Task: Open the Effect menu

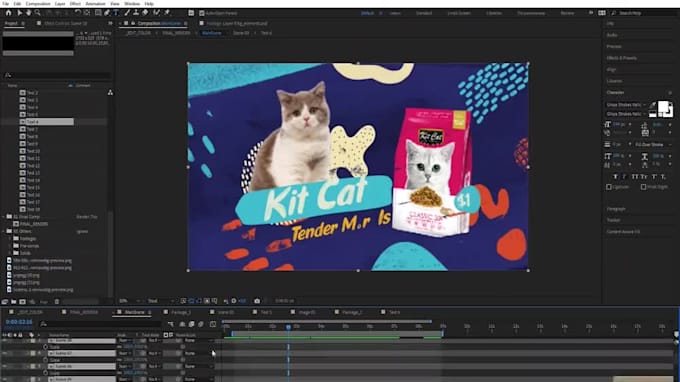Action: [x=75, y=3]
